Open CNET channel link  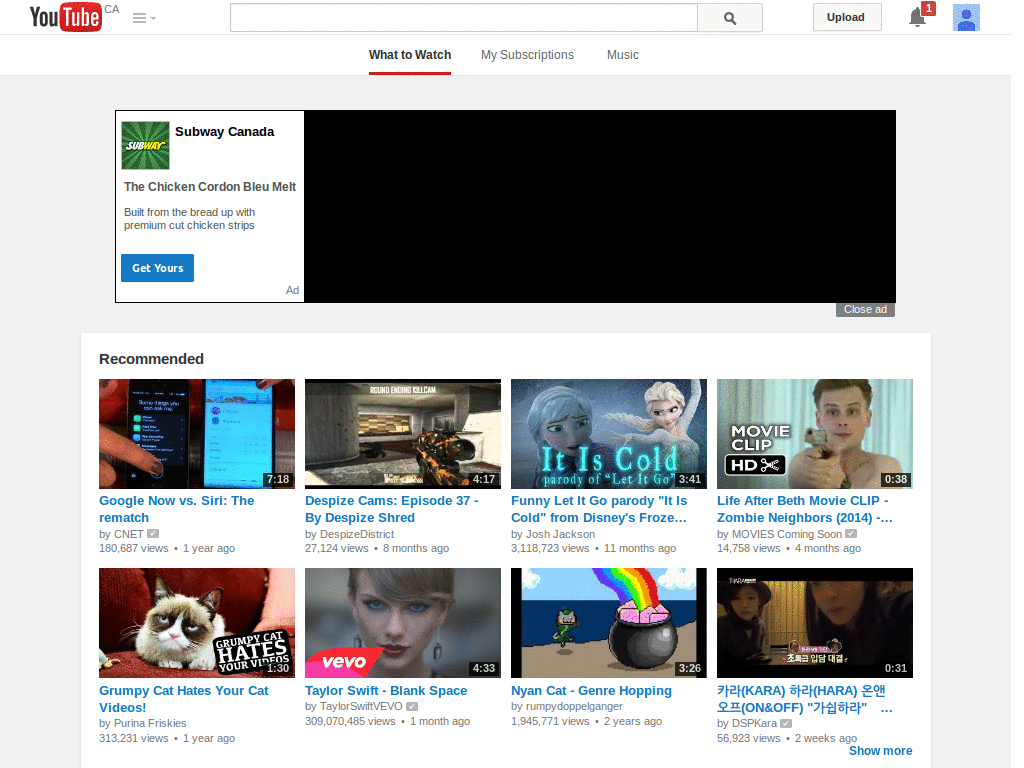click(x=128, y=534)
